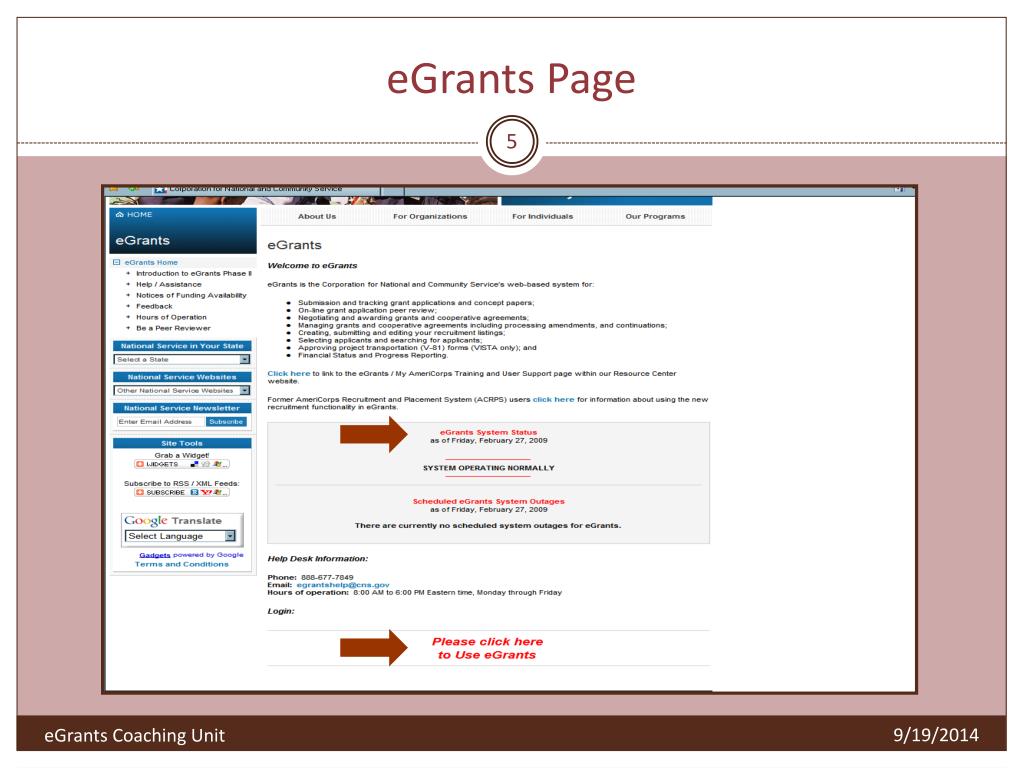Viewport: 1024px width, 768px height.
Task: Open Notices of Funding Availability
Action: coord(191,295)
